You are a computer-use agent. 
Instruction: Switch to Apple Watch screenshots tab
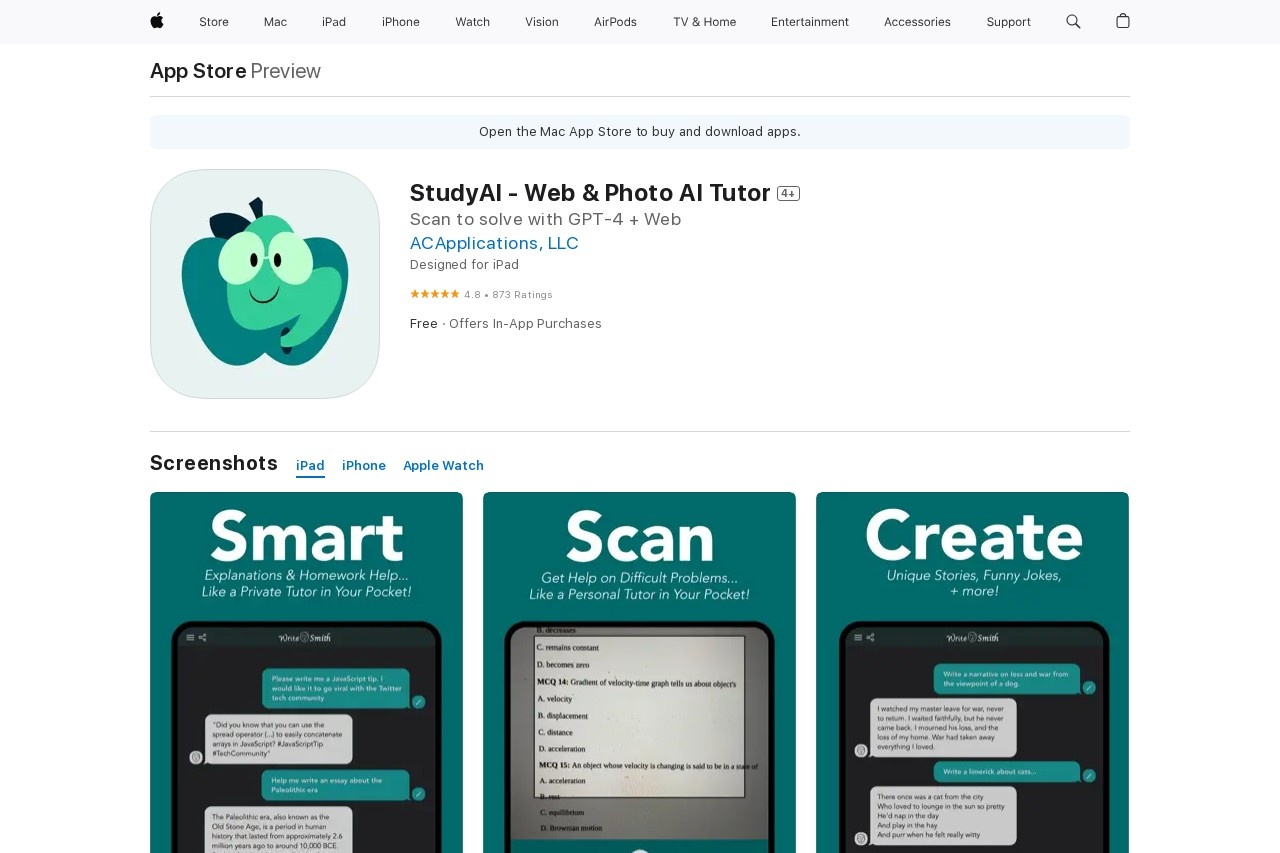tap(443, 466)
